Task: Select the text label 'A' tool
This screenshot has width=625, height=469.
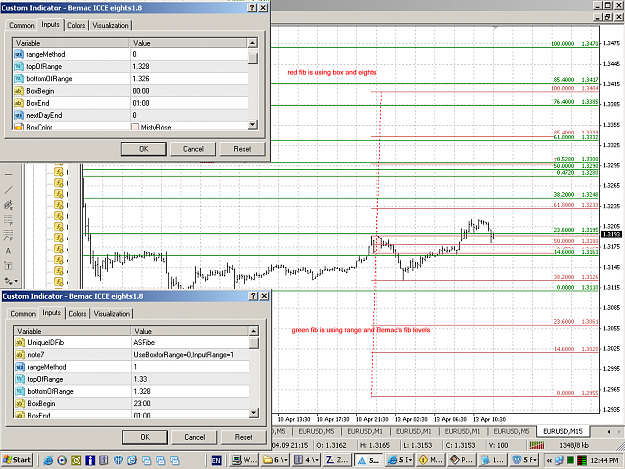Action: (x=8, y=251)
